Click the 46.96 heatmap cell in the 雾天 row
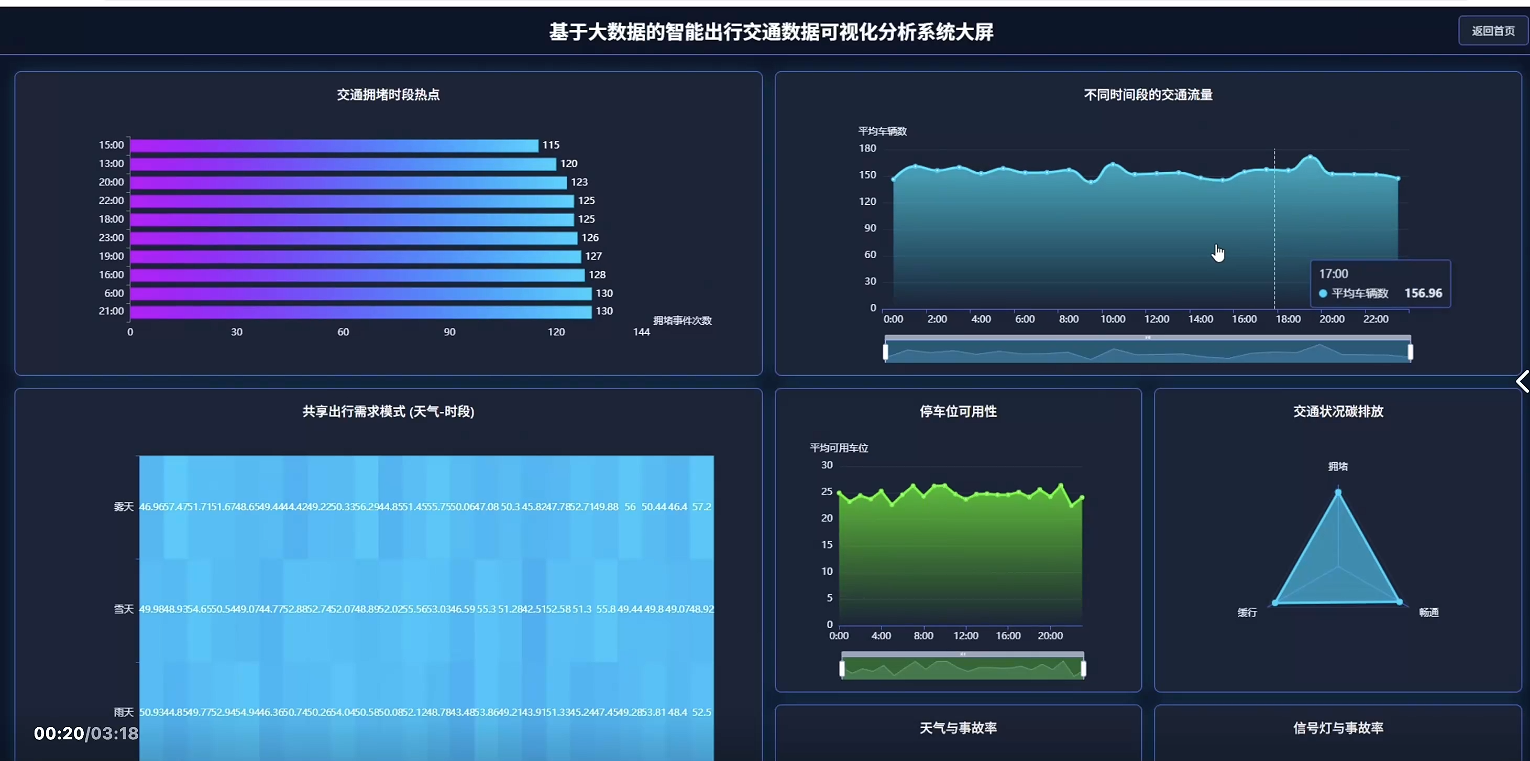The width and height of the screenshot is (1530, 761). click(151, 507)
